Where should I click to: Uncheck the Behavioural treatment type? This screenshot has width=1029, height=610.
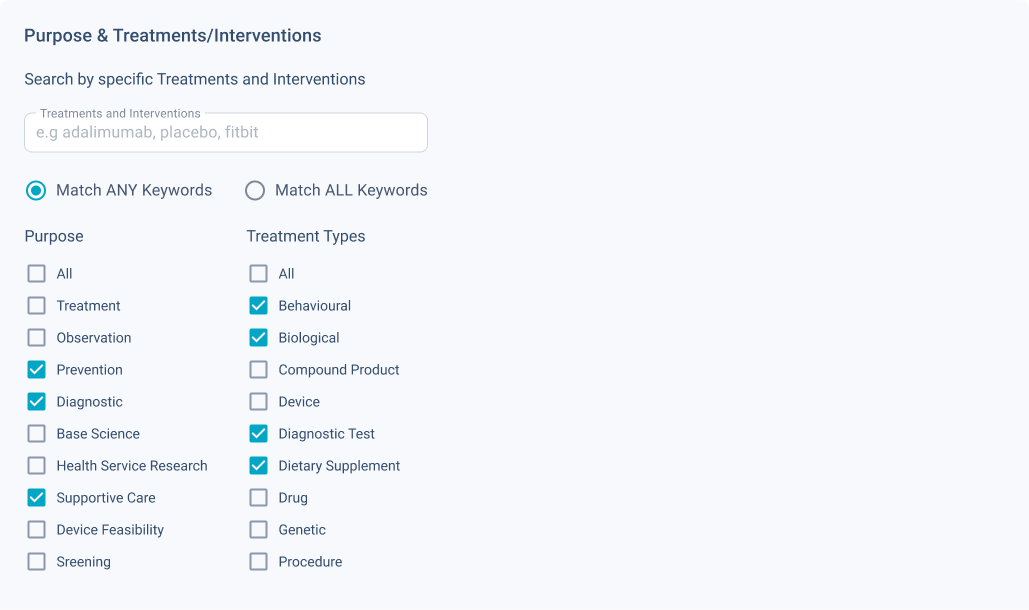(259, 306)
